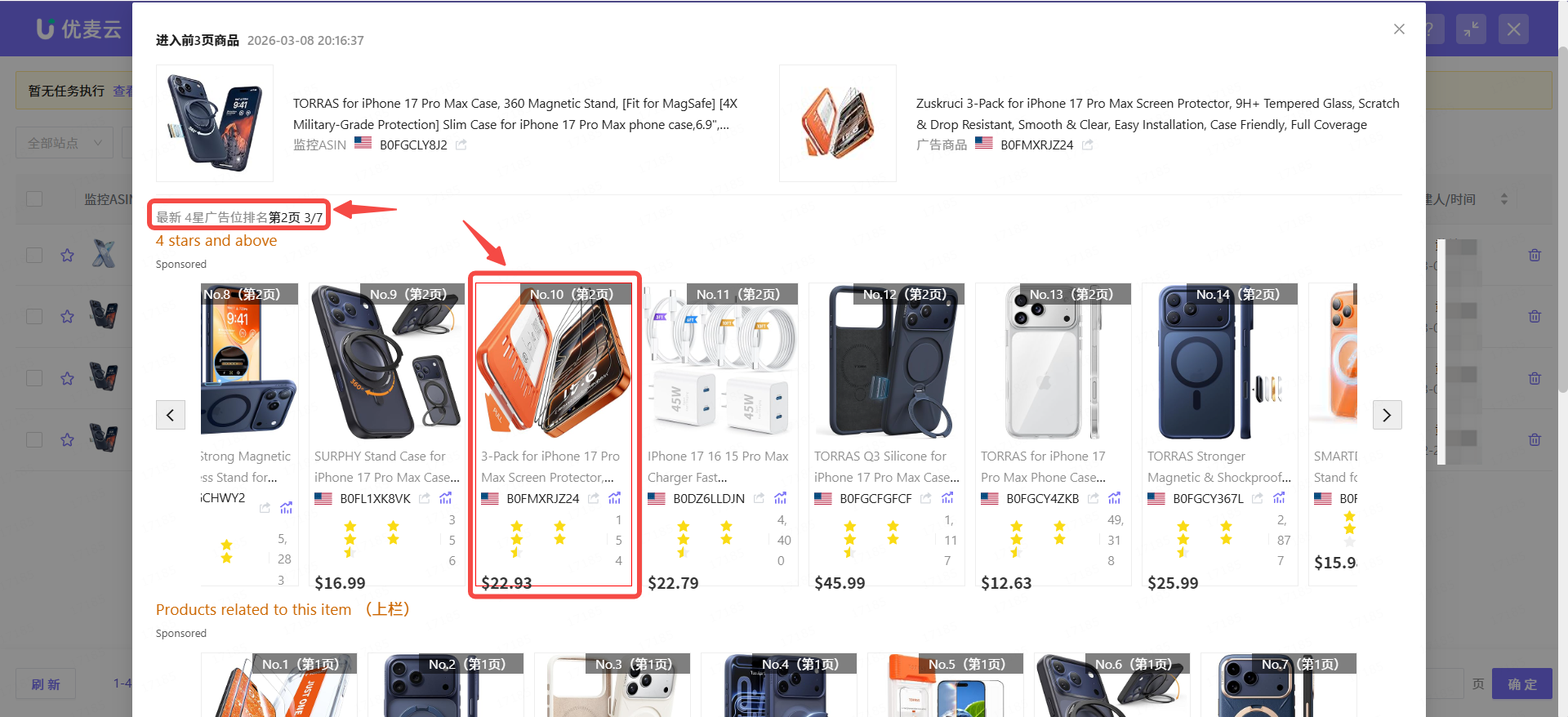Expand the 全部站点 site dropdown
1568x717 pixels.
pyautogui.click(x=65, y=143)
